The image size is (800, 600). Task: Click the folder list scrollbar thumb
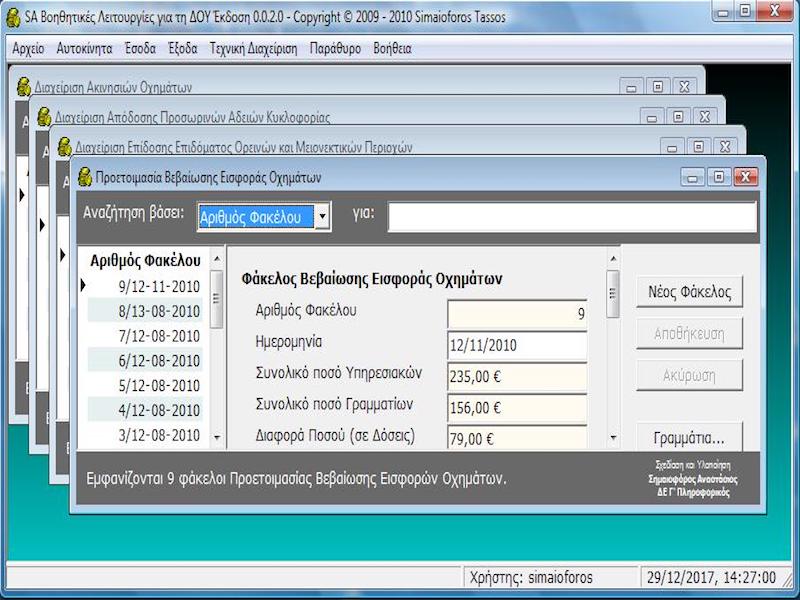217,298
